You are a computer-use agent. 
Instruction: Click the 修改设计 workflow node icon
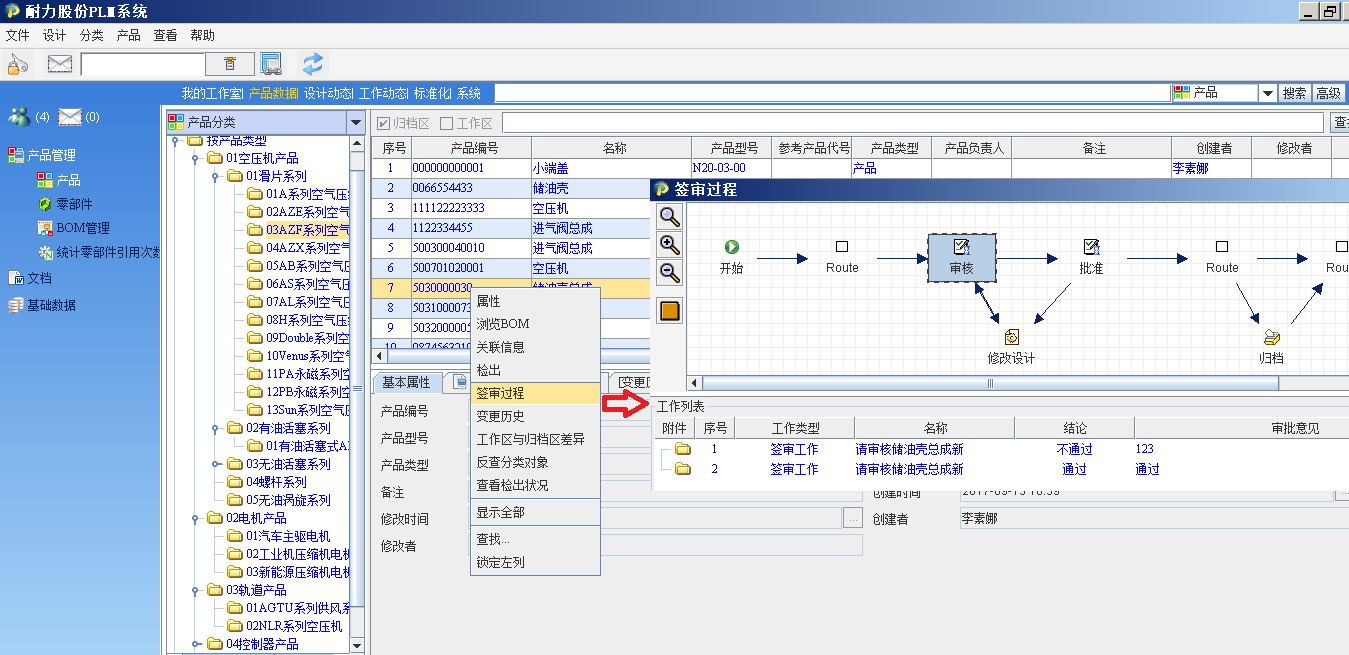click(1011, 338)
